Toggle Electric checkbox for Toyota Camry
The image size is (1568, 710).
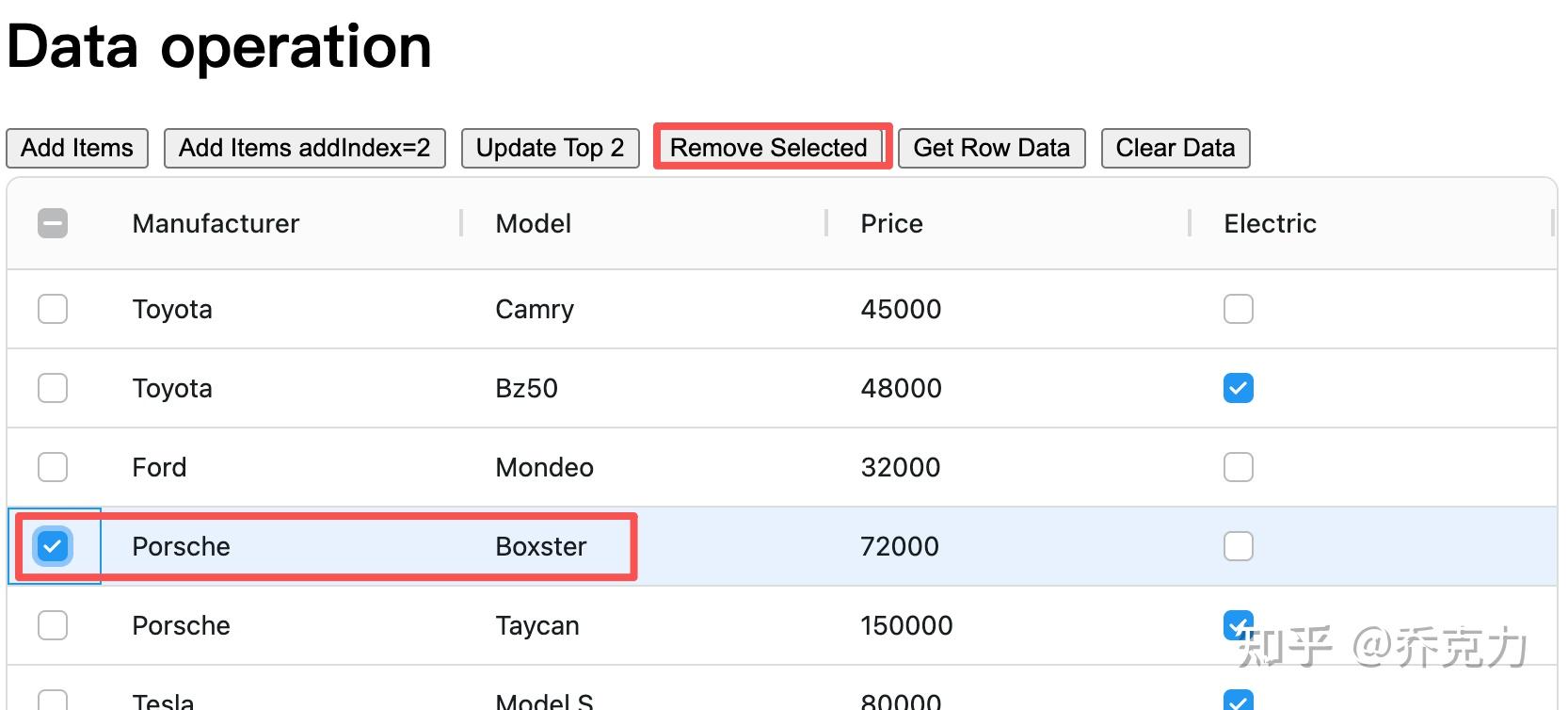pyautogui.click(x=1239, y=309)
